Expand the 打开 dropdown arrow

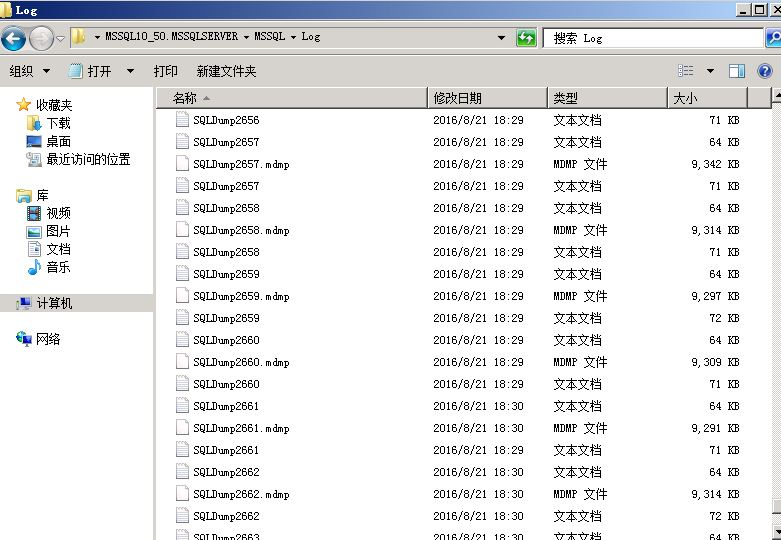130,71
